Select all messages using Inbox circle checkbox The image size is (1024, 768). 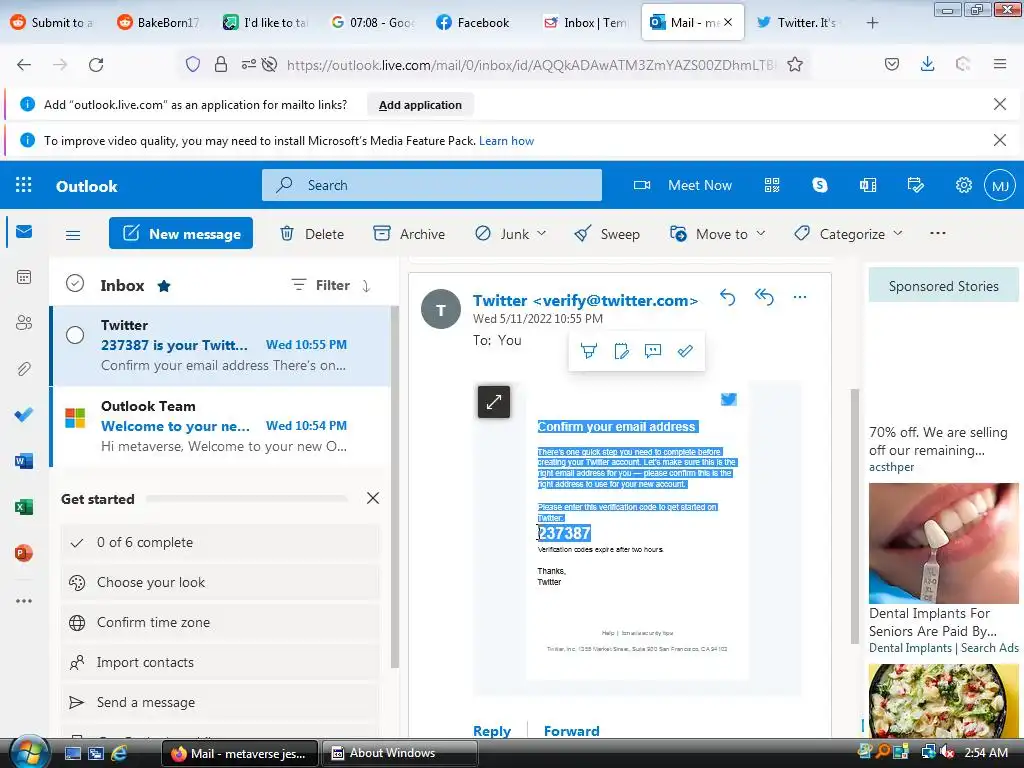[75, 283]
